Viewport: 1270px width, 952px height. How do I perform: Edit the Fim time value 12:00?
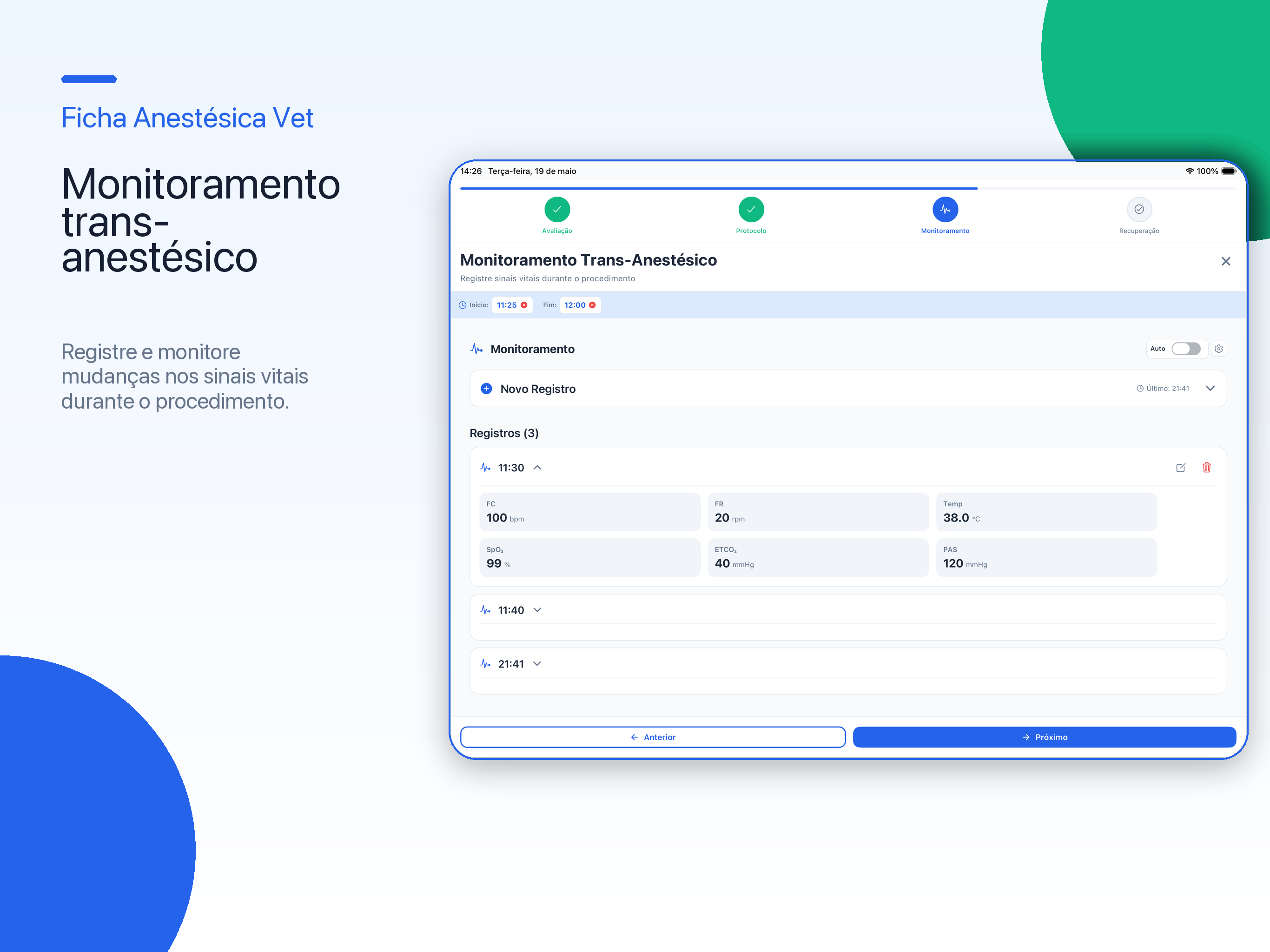pos(575,305)
